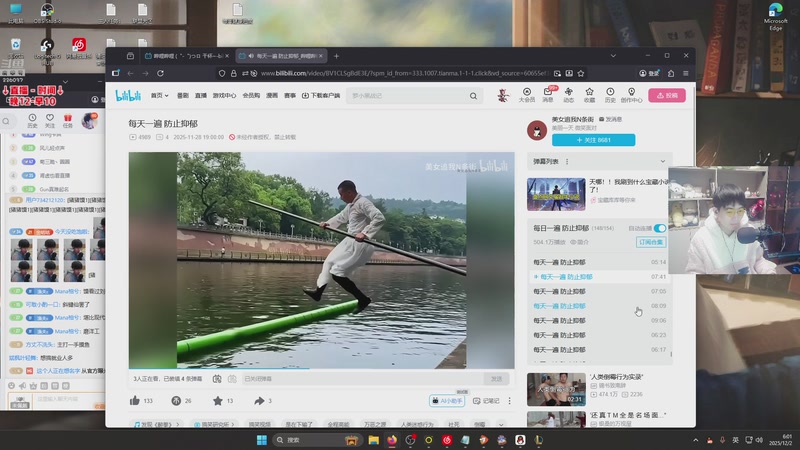Like the video with the thumbs-up icon
This screenshot has height=450, width=800.
coord(135,401)
